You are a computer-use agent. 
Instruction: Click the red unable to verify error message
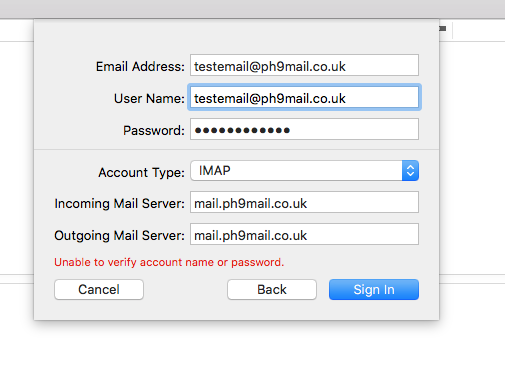[x=169, y=262]
